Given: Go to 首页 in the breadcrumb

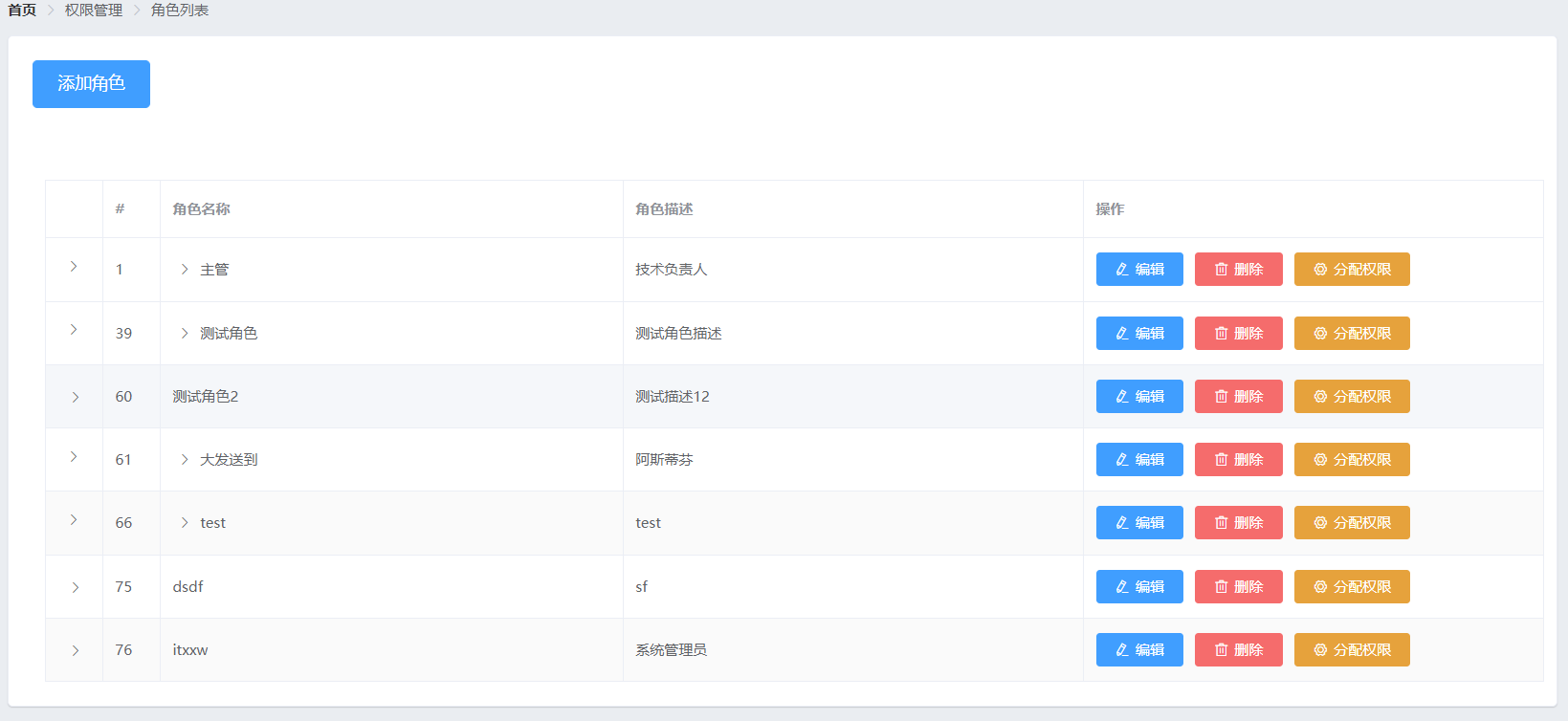Looking at the screenshot, I should (22, 11).
